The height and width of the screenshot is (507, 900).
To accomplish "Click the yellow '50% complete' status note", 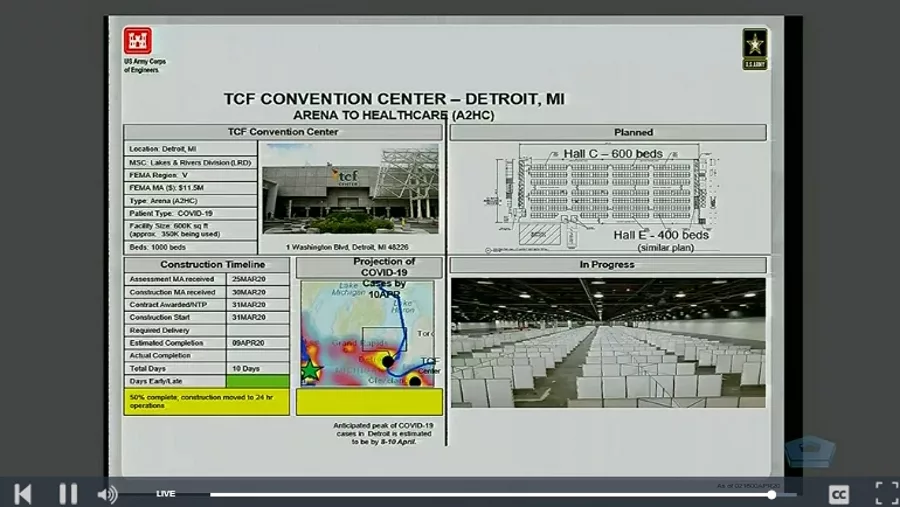I will click(207, 402).
